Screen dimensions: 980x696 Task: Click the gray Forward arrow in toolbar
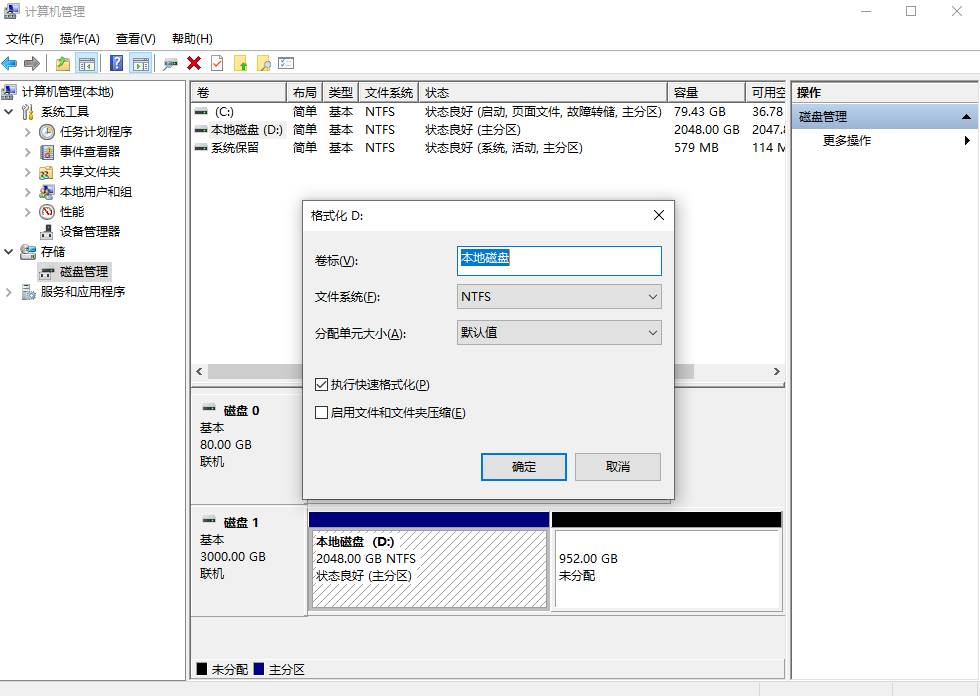pyautogui.click(x=32, y=63)
